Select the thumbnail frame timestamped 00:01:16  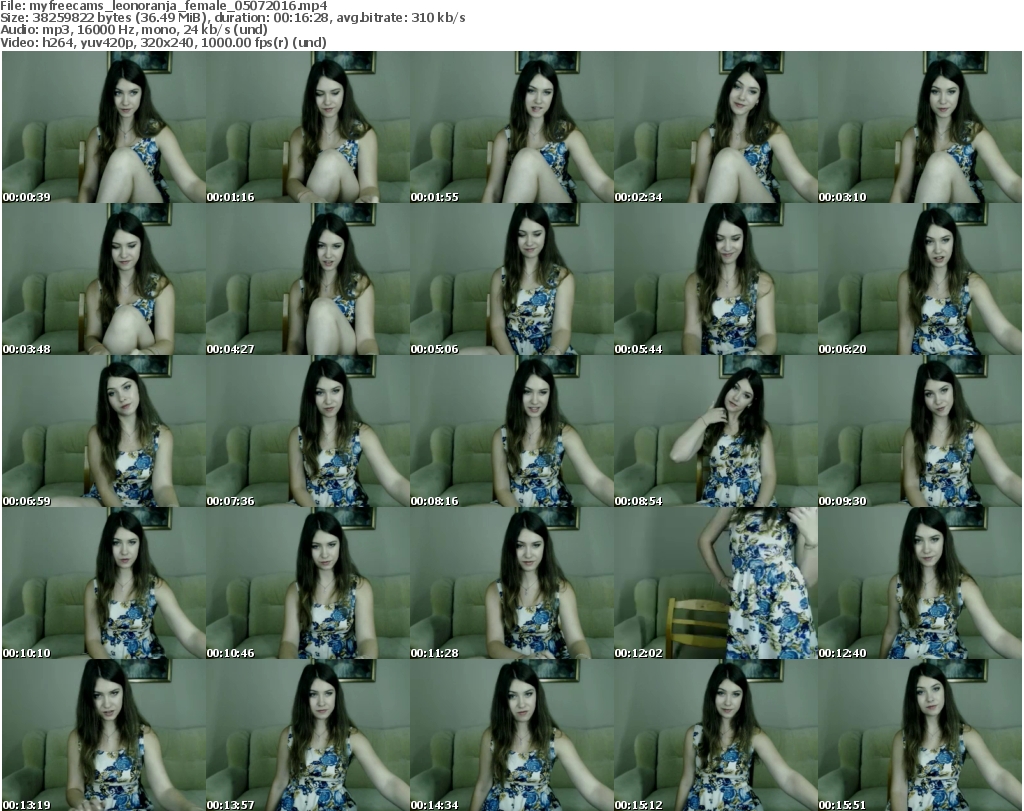pyautogui.click(x=308, y=127)
